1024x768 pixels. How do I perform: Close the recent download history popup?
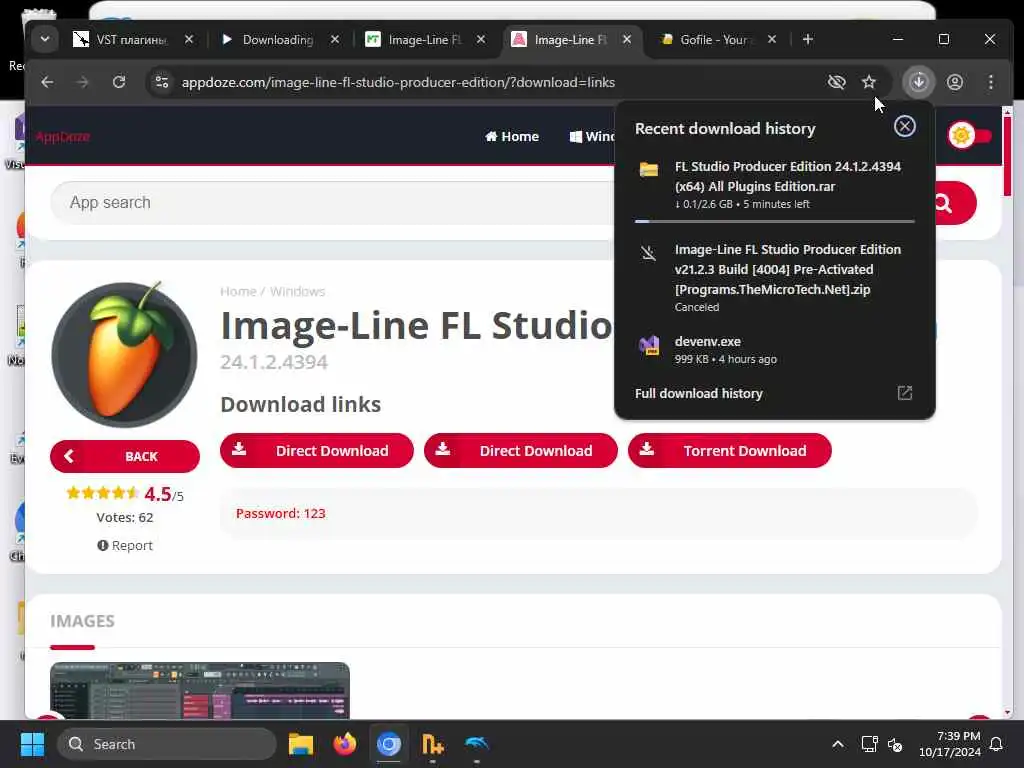click(904, 126)
